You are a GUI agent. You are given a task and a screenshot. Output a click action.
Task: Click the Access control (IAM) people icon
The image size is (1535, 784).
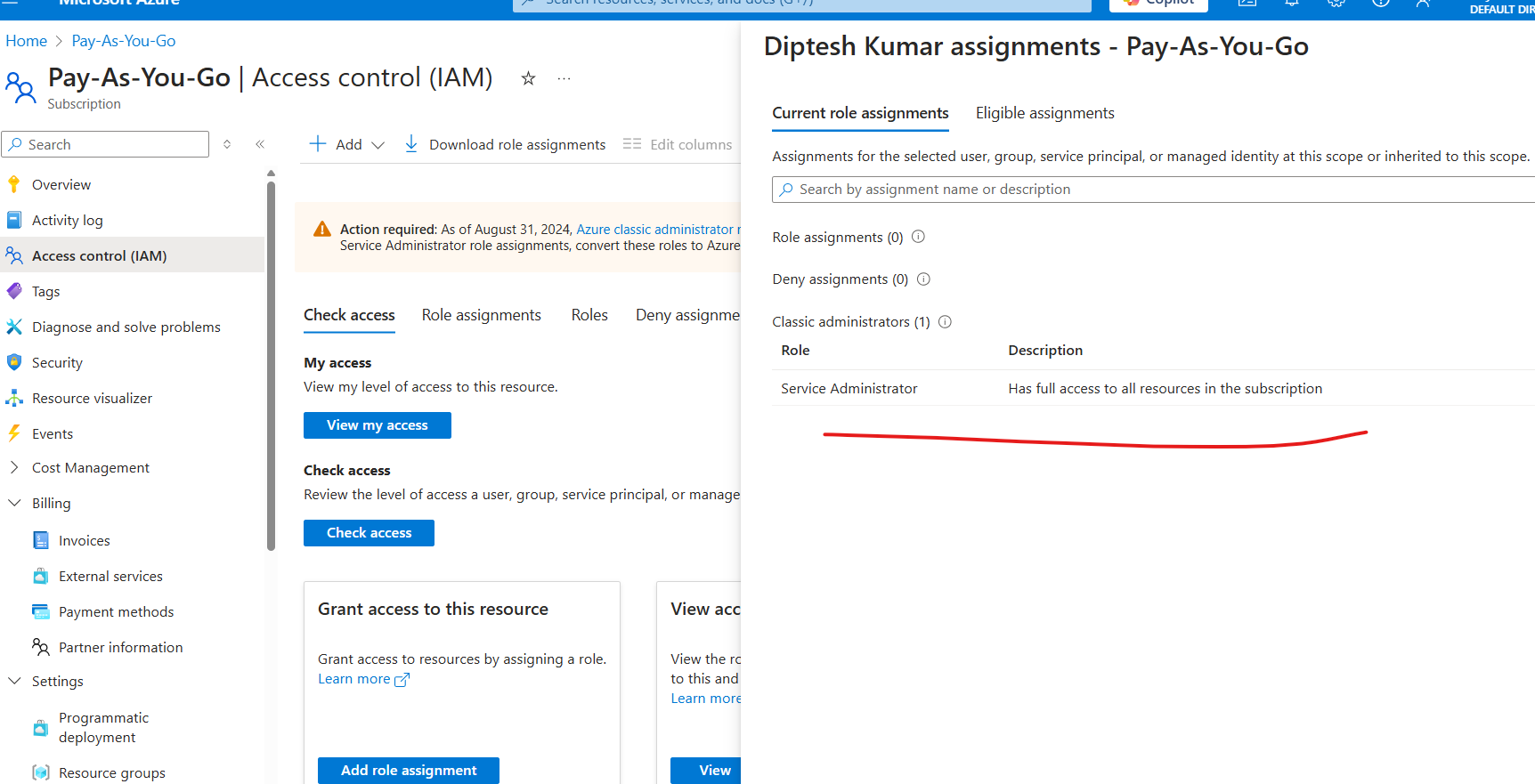click(x=13, y=255)
